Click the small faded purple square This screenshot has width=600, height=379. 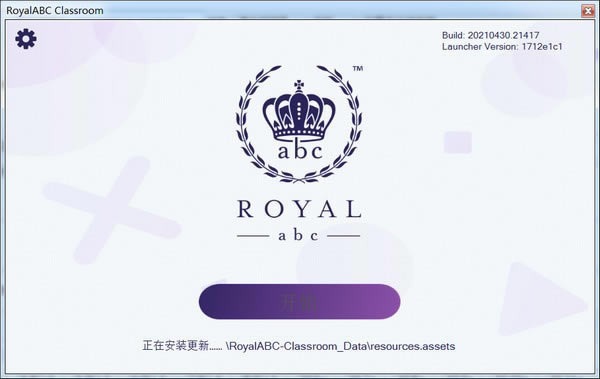click(x=458, y=142)
